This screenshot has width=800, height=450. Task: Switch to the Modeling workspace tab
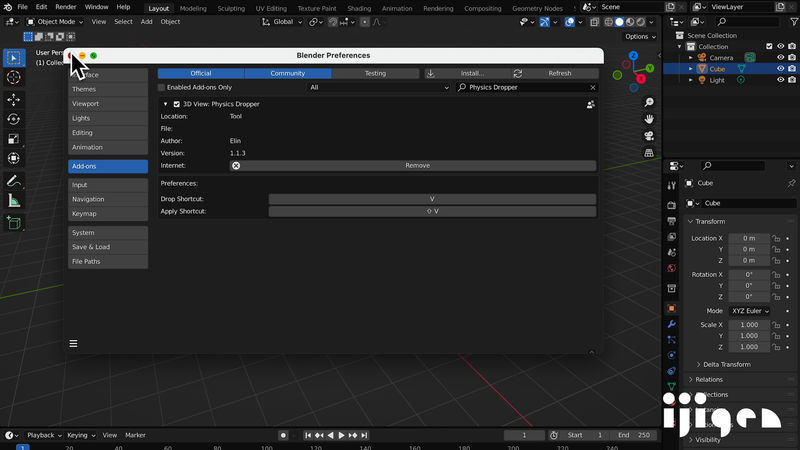pyautogui.click(x=193, y=8)
